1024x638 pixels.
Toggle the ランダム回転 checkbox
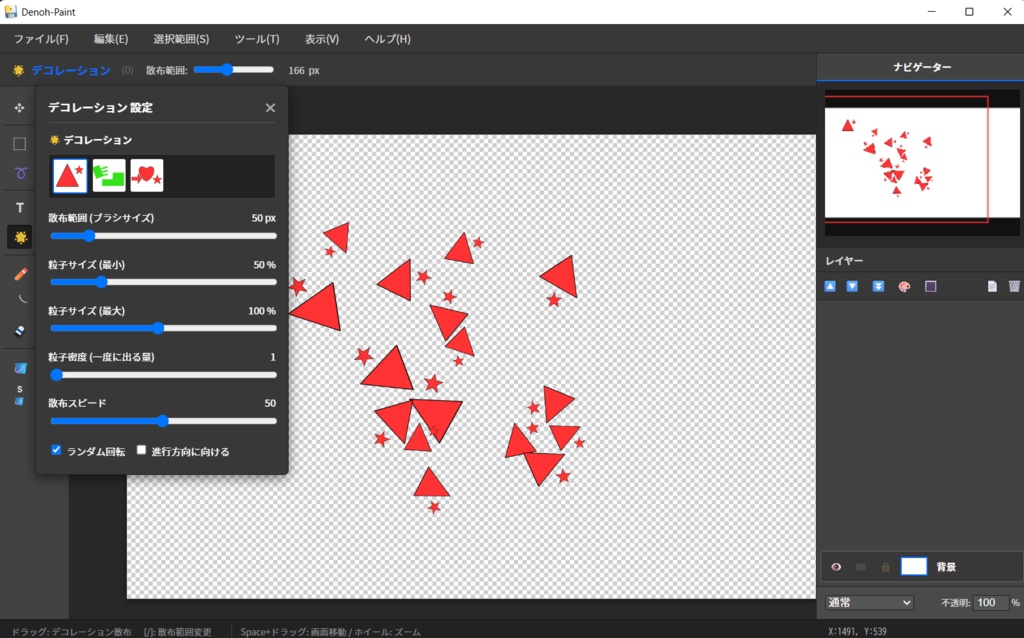56,450
